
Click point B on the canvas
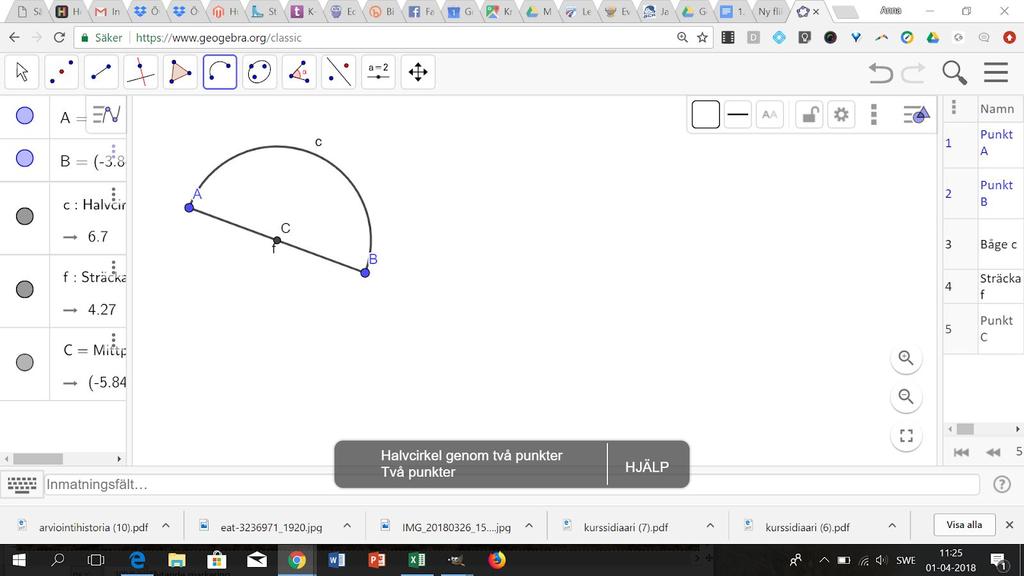[x=365, y=272]
